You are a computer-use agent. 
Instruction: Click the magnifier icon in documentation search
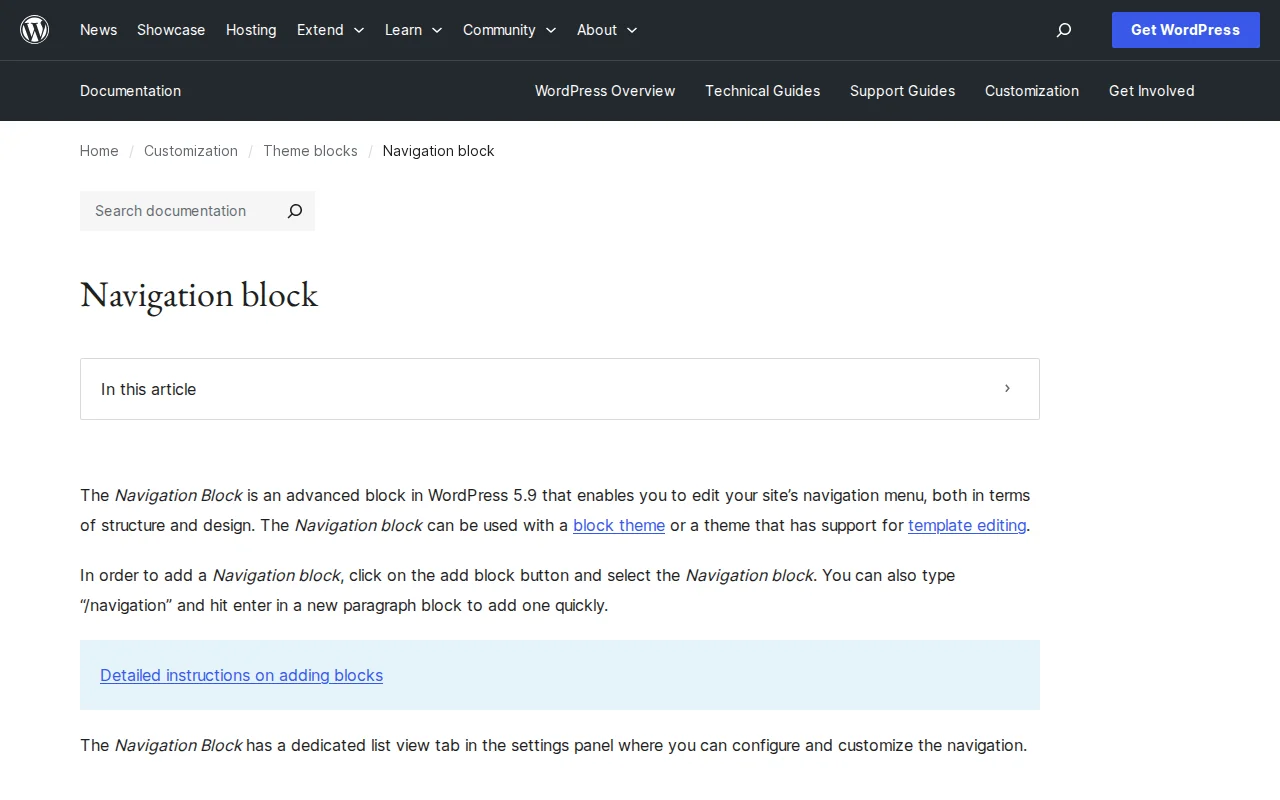(x=294, y=211)
